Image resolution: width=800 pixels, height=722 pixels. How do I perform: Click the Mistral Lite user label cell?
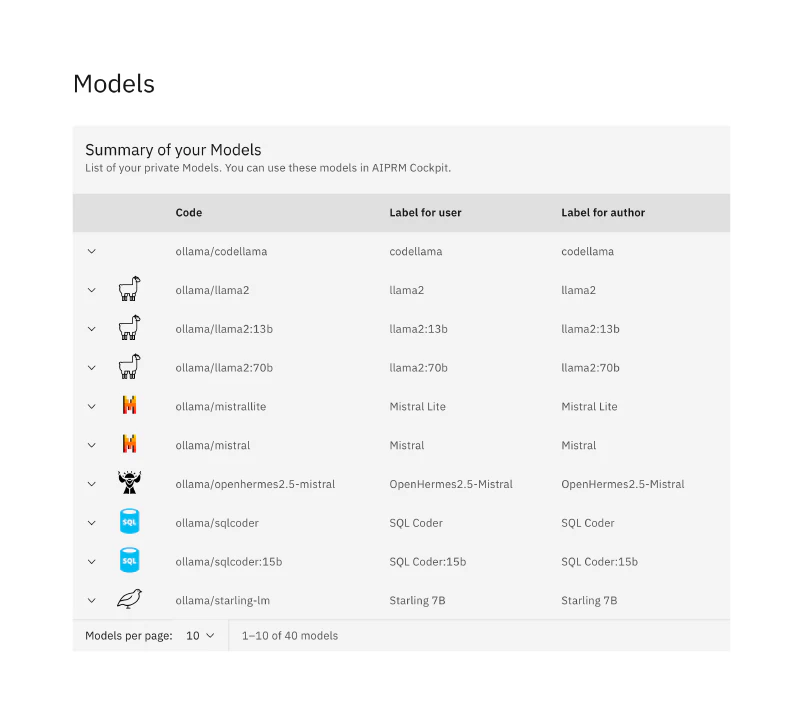[417, 407]
